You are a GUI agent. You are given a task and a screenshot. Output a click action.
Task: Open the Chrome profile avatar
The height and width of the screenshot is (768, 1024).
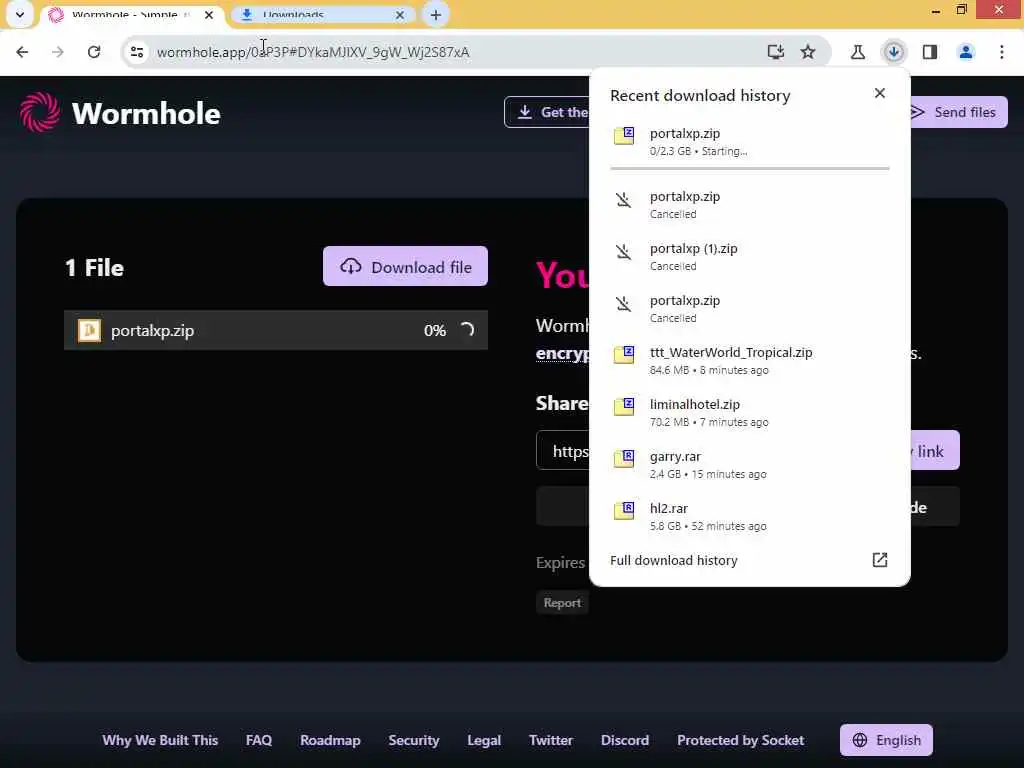click(966, 52)
